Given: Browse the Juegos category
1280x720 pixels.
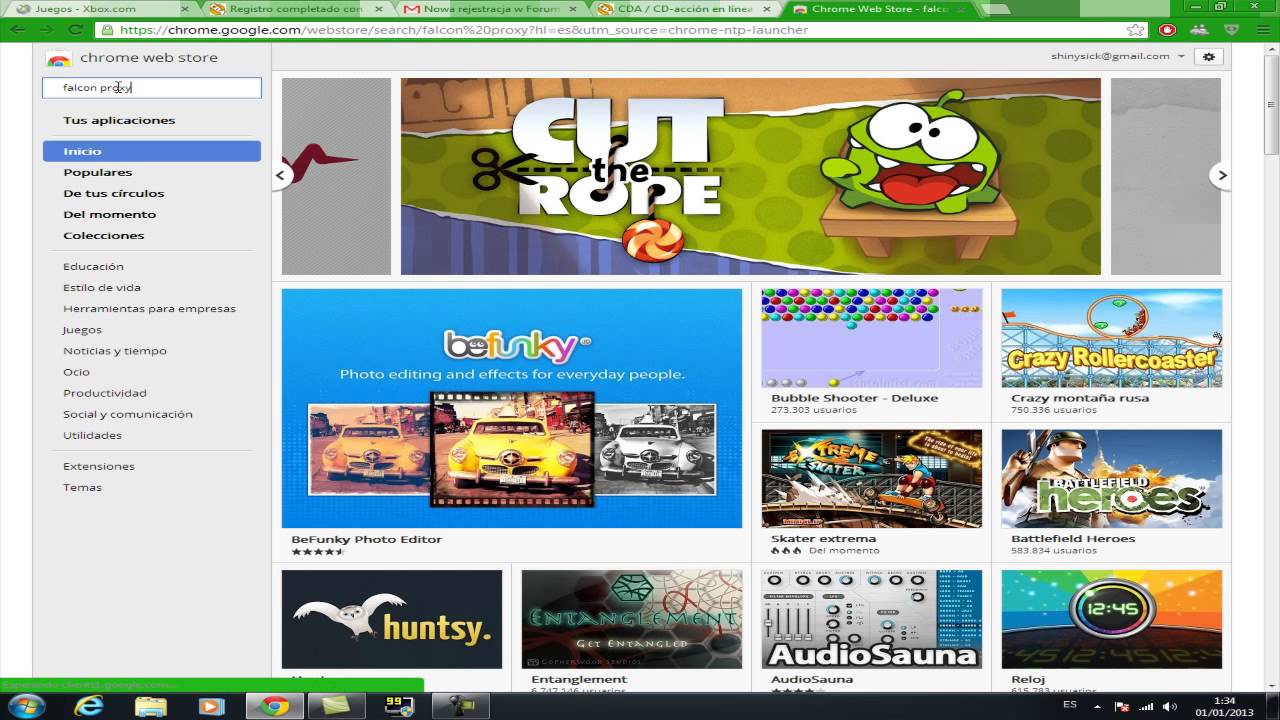Looking at the screenshot, I should [82, 329].
